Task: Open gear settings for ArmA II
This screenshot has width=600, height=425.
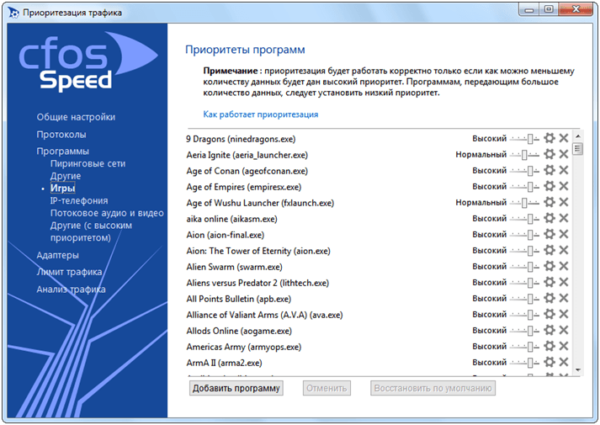Action: (549, 362)
